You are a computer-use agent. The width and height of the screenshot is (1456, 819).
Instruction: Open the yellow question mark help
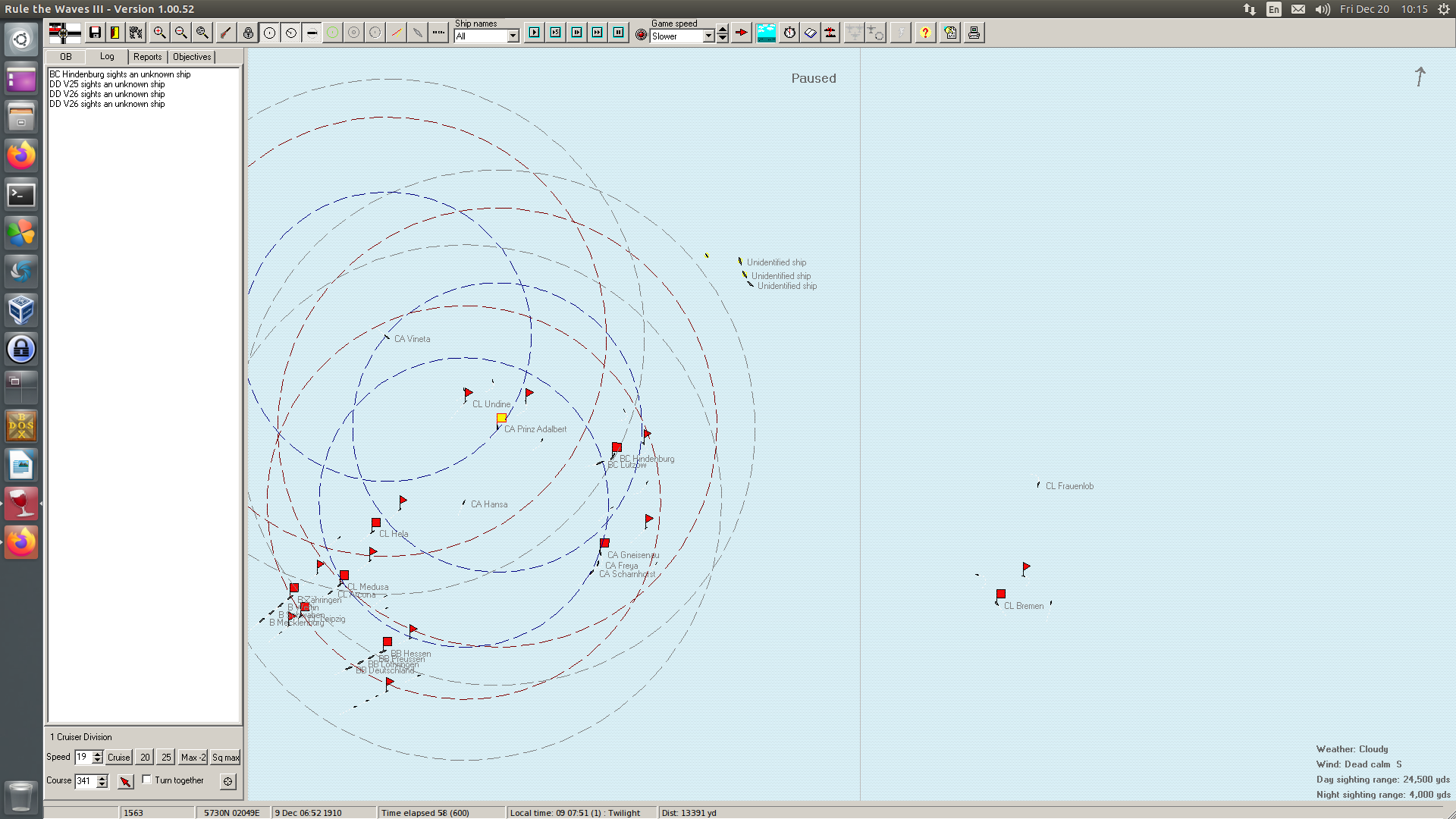coord(925,33)
